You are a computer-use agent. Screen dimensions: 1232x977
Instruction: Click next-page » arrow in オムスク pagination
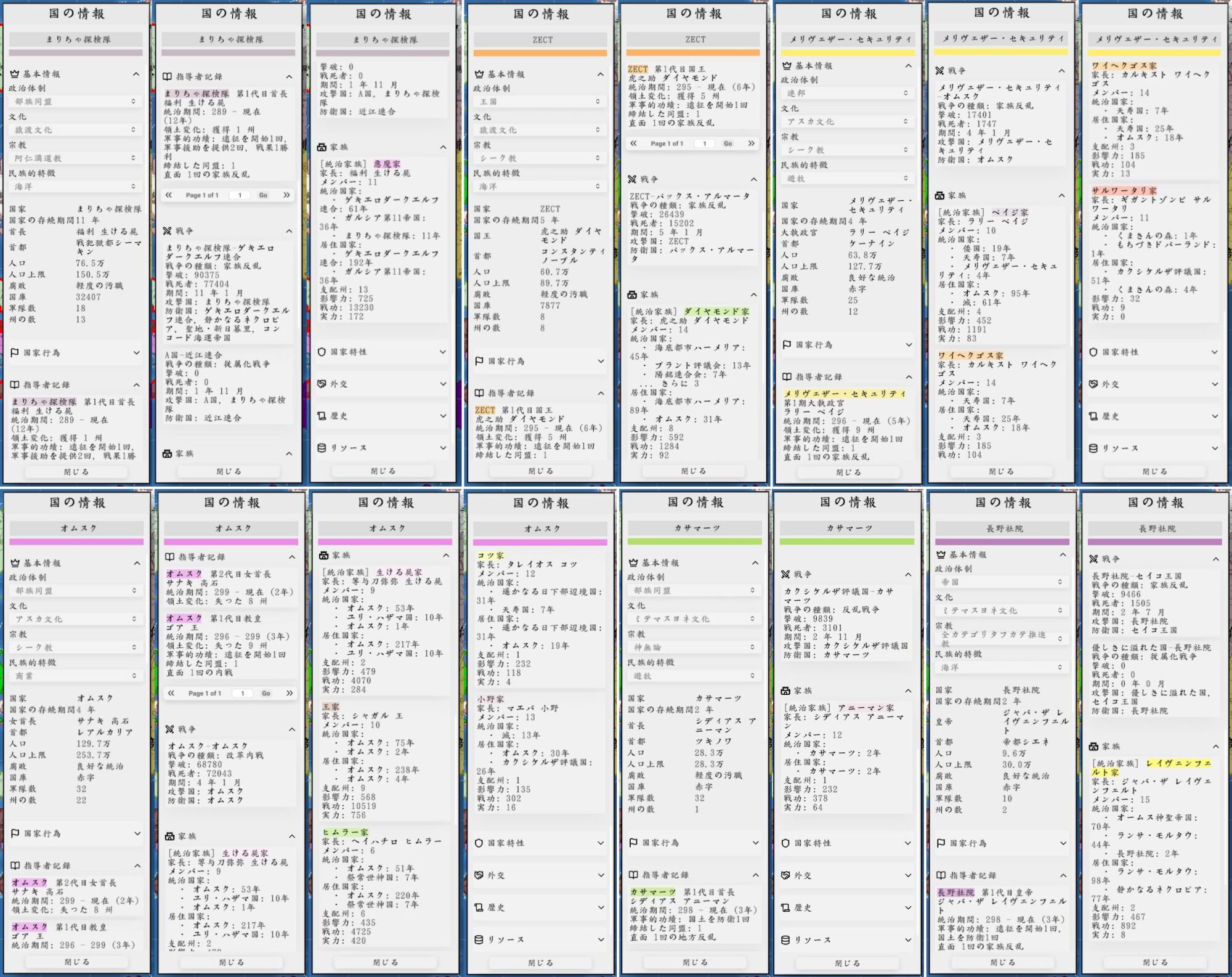coord(289,693)
